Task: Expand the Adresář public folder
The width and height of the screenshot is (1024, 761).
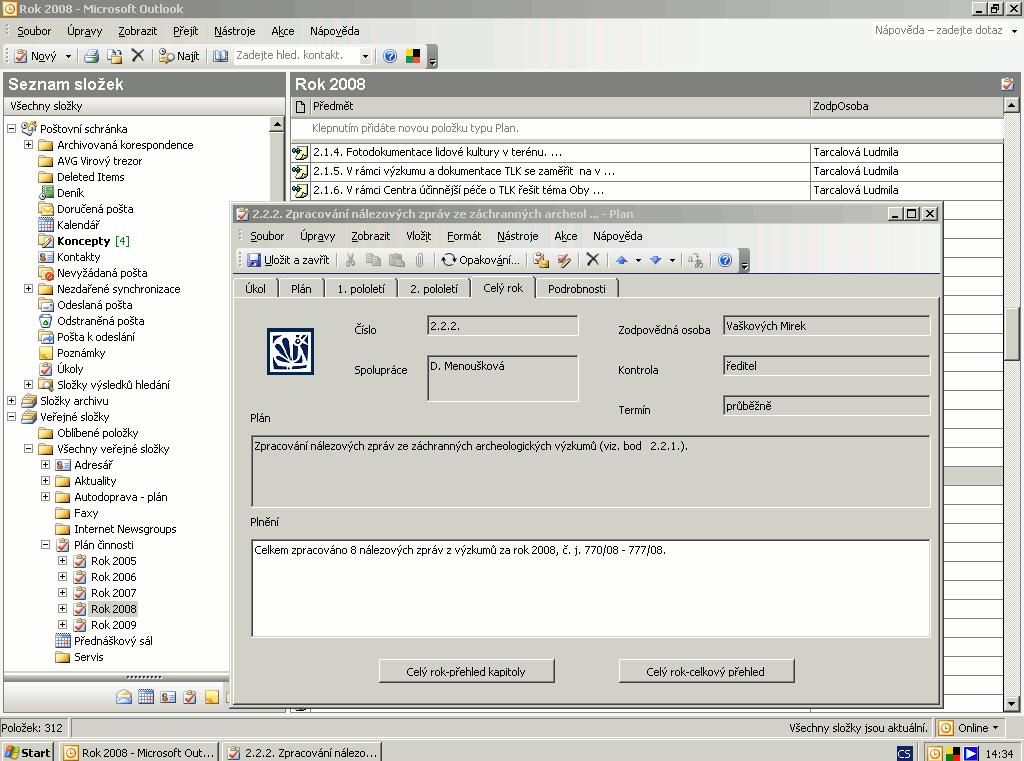Action: click(x=45, y=464)
